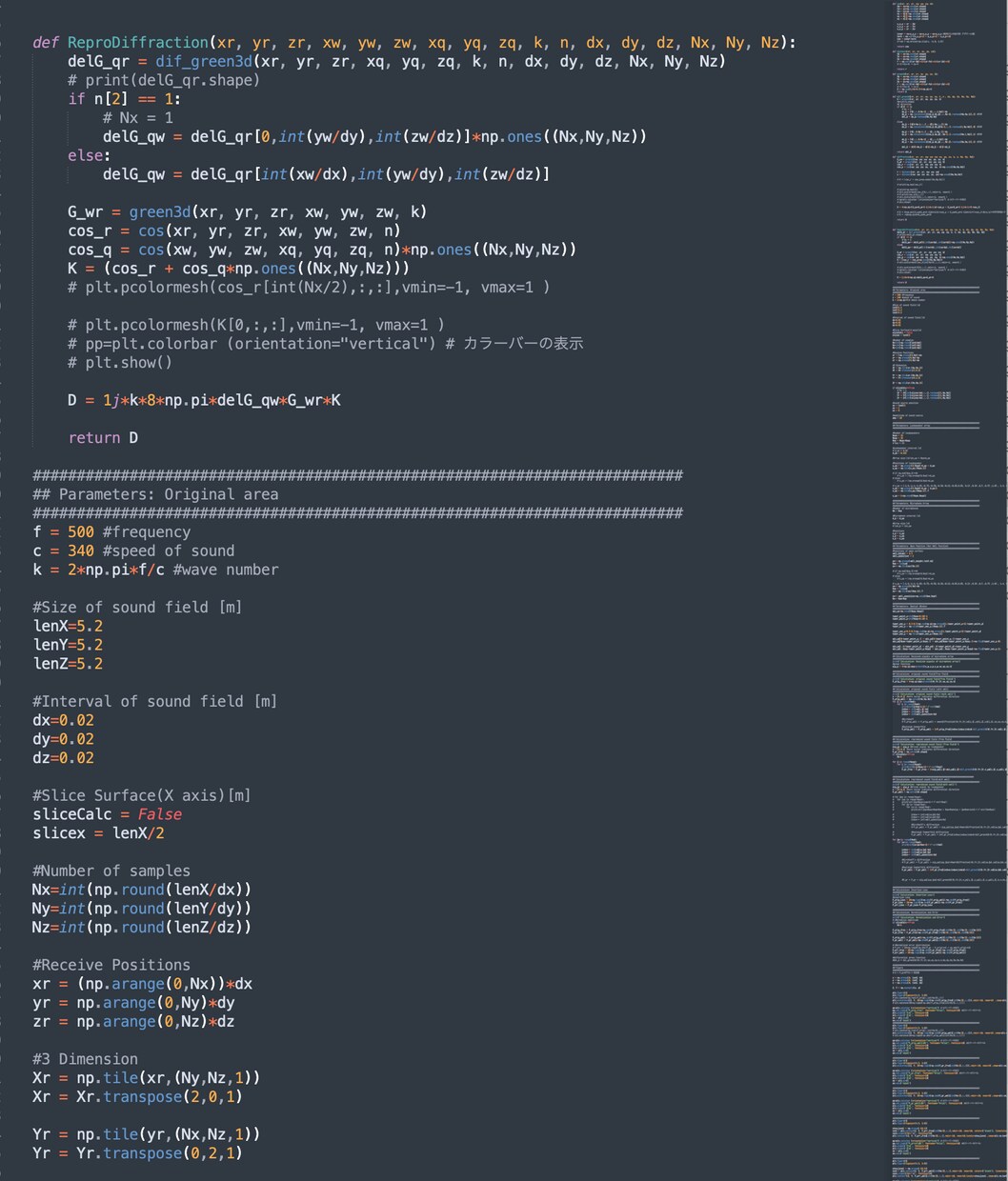Click the '# print(delG_qr.shape)' comment
Image resolution: width=1008 pixels, height=1181 pixels.
163,80
